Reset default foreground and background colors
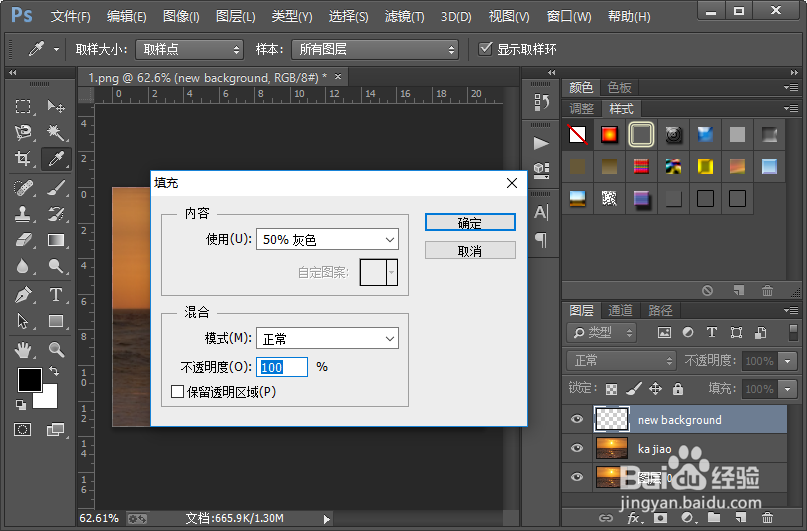Viewport: 807px width, 531px height. 21,405
